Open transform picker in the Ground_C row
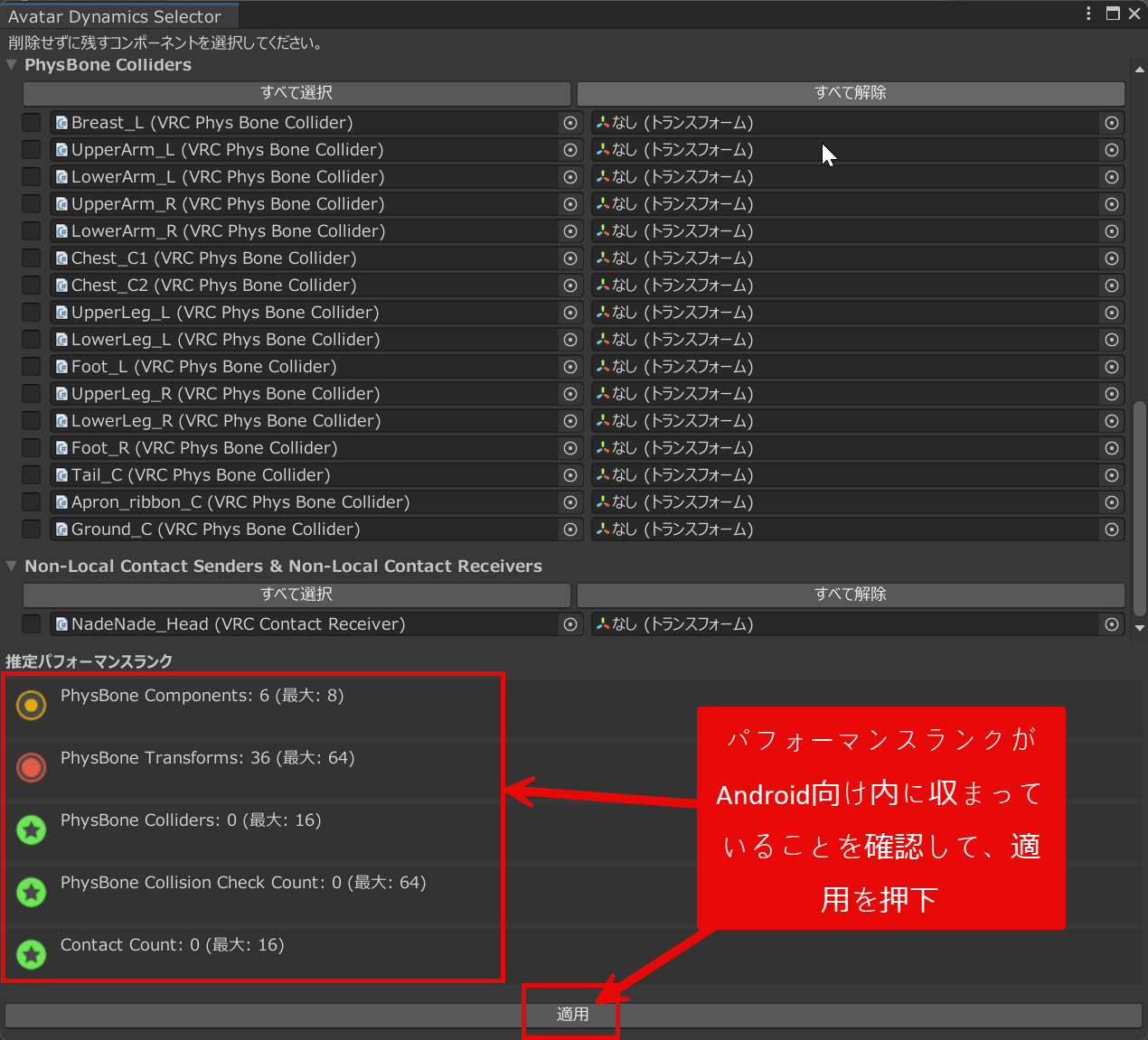Viewport: 1148px width, 1040px height. tap(1112, 529)
